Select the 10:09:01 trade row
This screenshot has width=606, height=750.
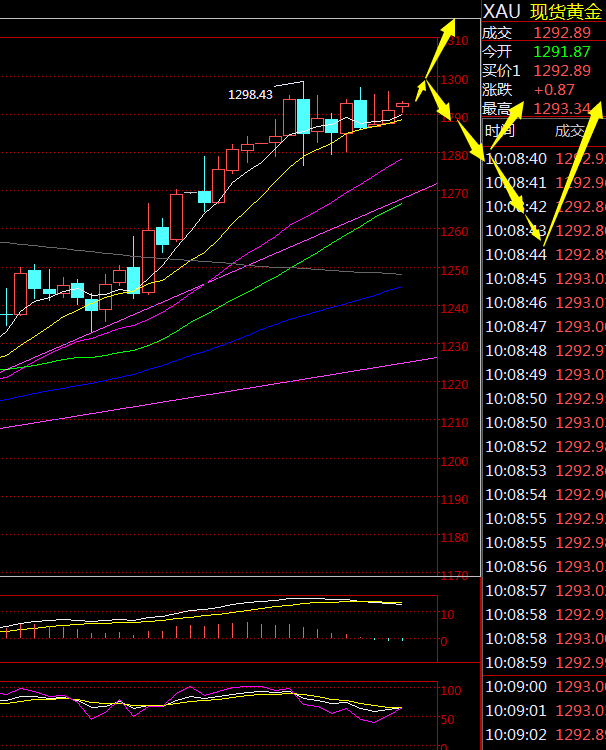coord(544,711)
